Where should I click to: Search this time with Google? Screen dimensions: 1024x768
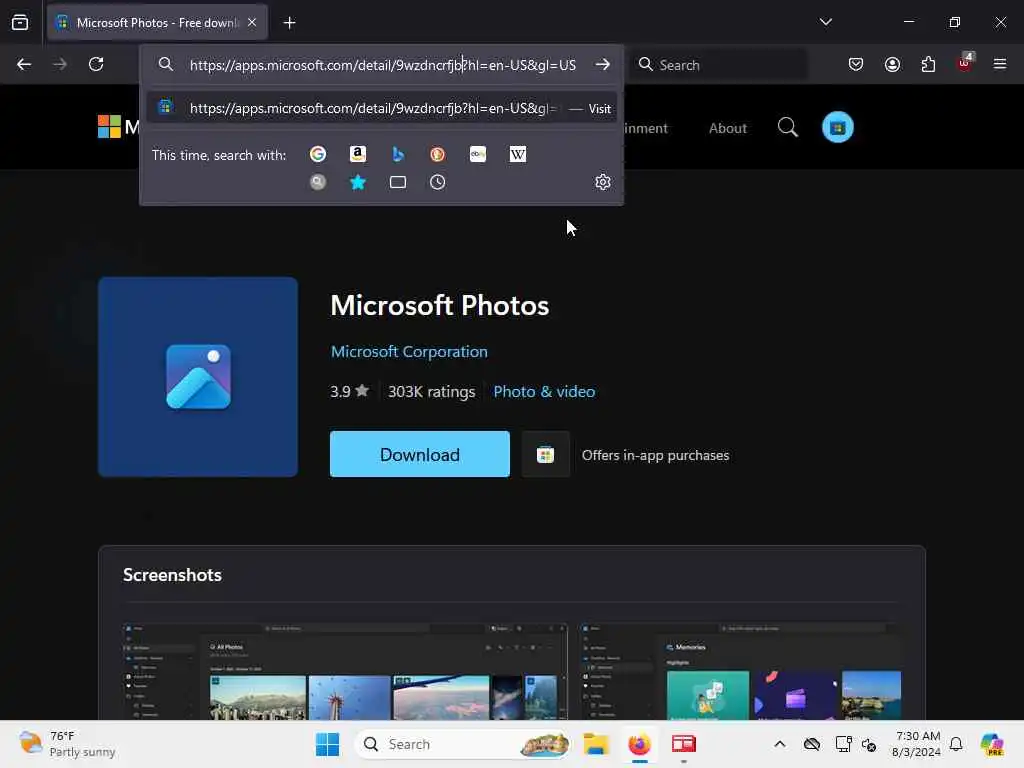[318, 154]
